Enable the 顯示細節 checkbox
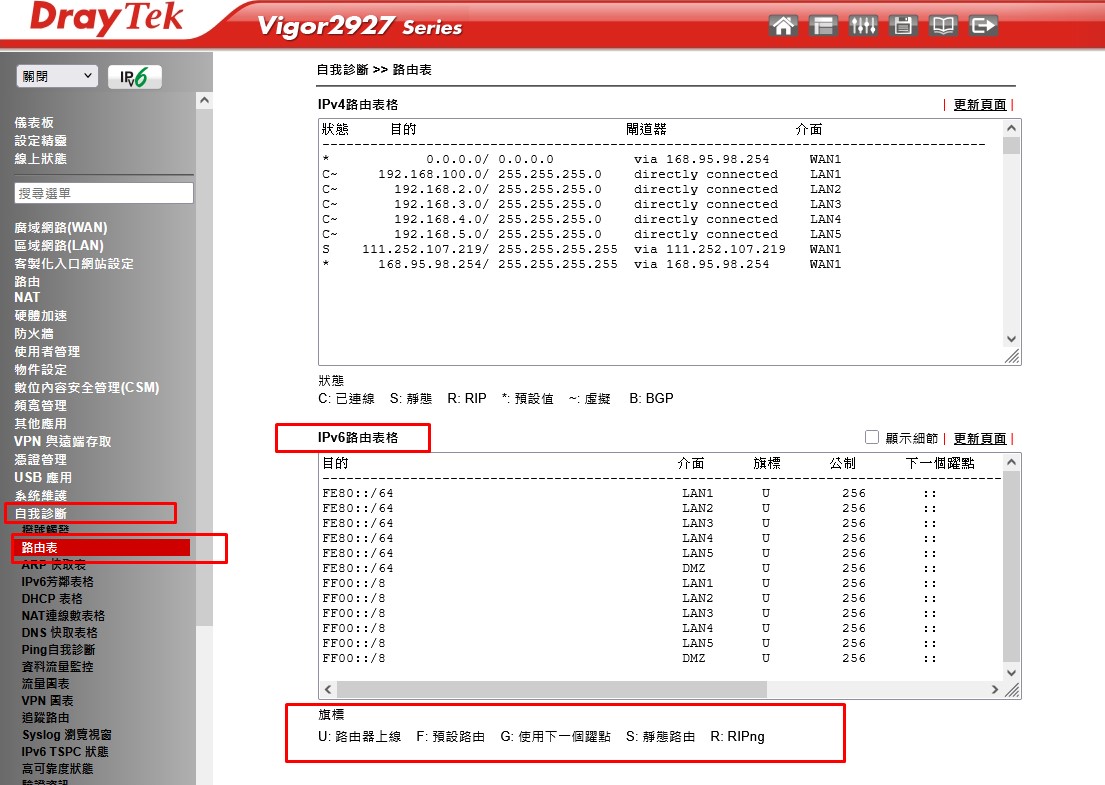Screen dimensions: 1105x785 coord(872,437)
